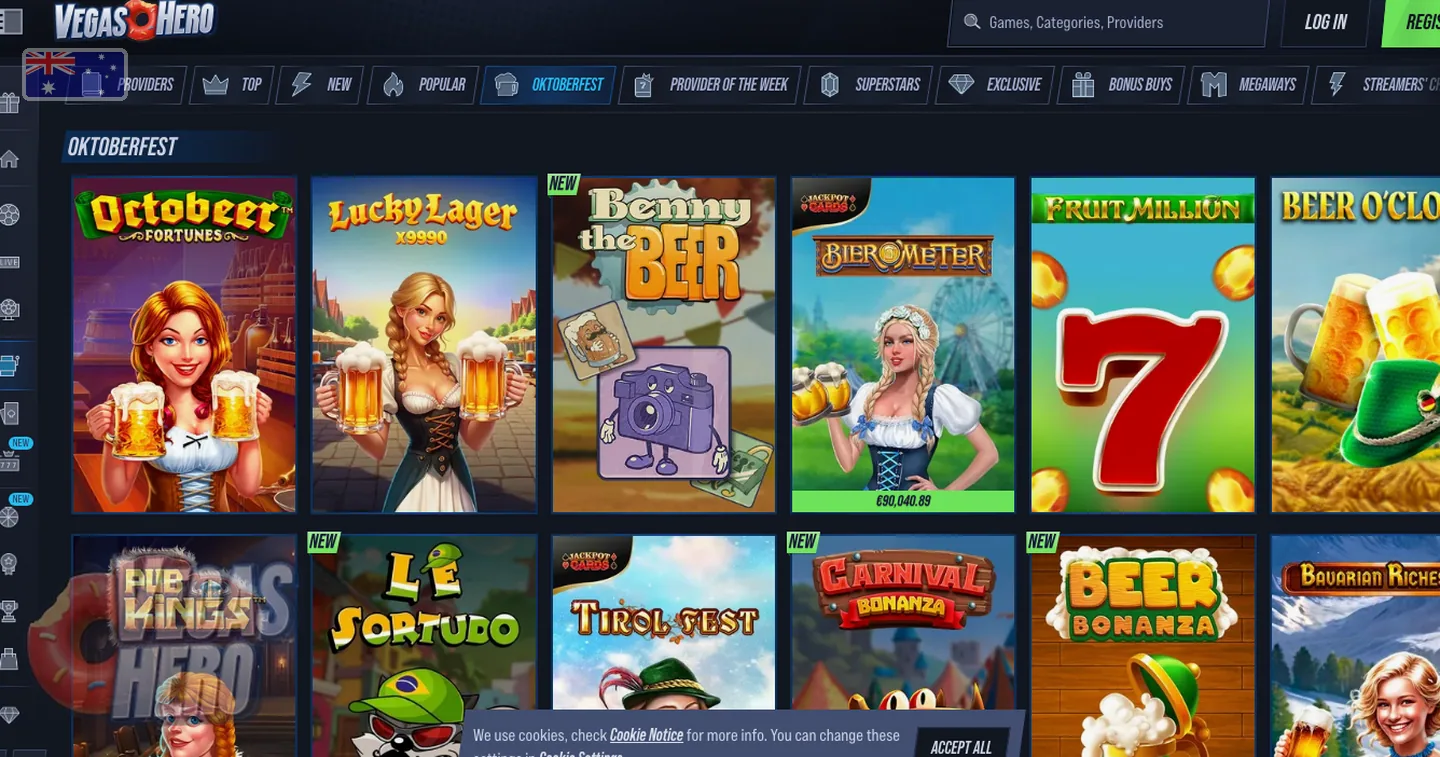Open the Le Sortudo game
This screenshot has height=757, width=1440.
[x=424, y=646]
